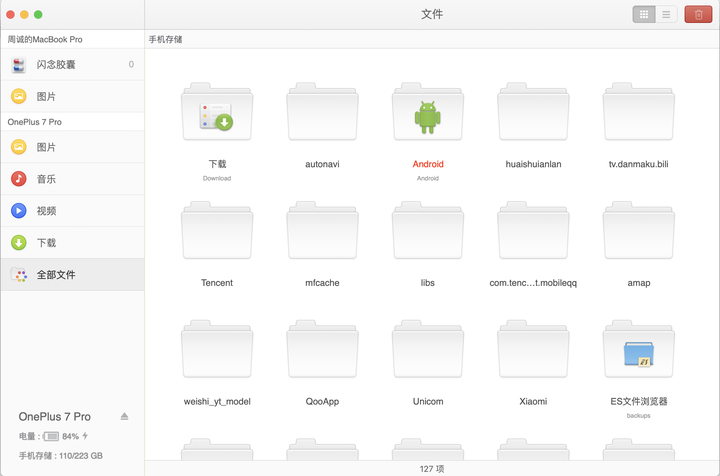Open the ES文件浏览器 backups folder
Viewport: 720px width, 476px height.
pos(639,349)
